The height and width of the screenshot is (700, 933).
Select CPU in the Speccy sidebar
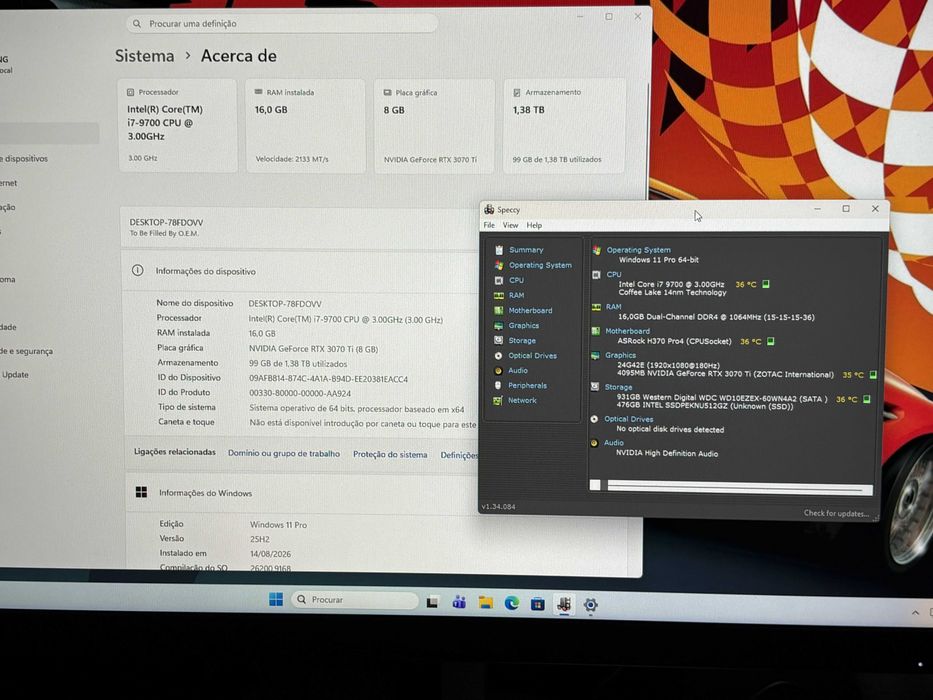click(516, 280)
